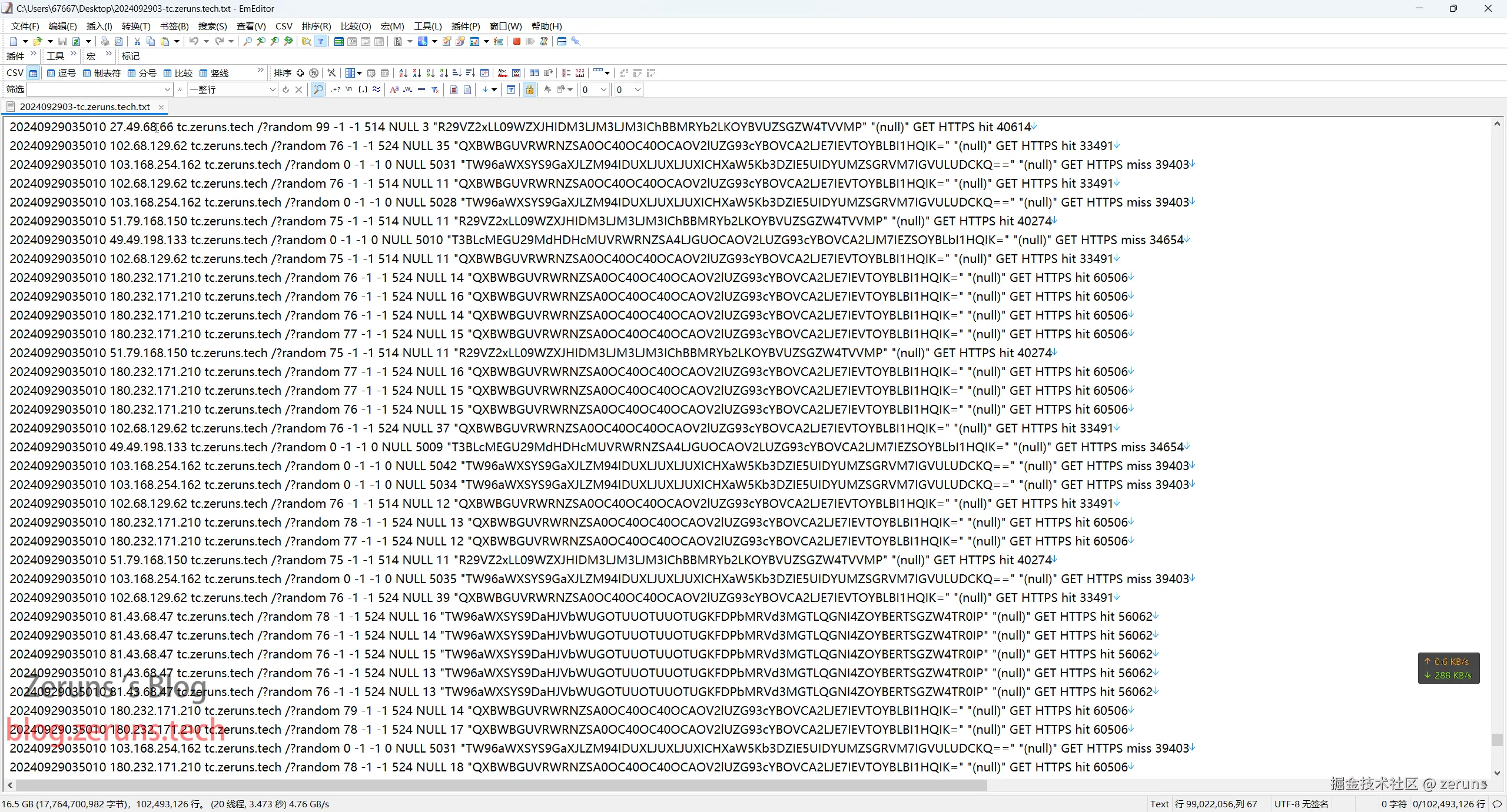This screenshot has height=812, width=1507.
Task: Expand the 一整行 column dropdown
Action: coord(273,89)
